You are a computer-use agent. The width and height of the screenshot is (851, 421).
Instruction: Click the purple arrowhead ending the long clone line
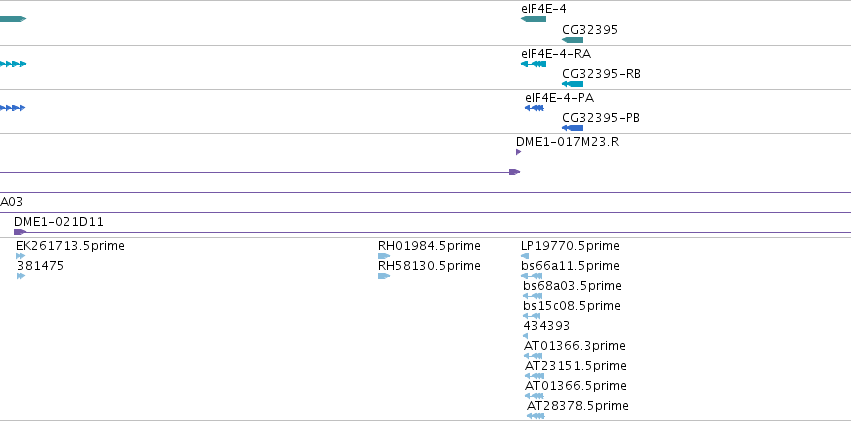[515, 172]
